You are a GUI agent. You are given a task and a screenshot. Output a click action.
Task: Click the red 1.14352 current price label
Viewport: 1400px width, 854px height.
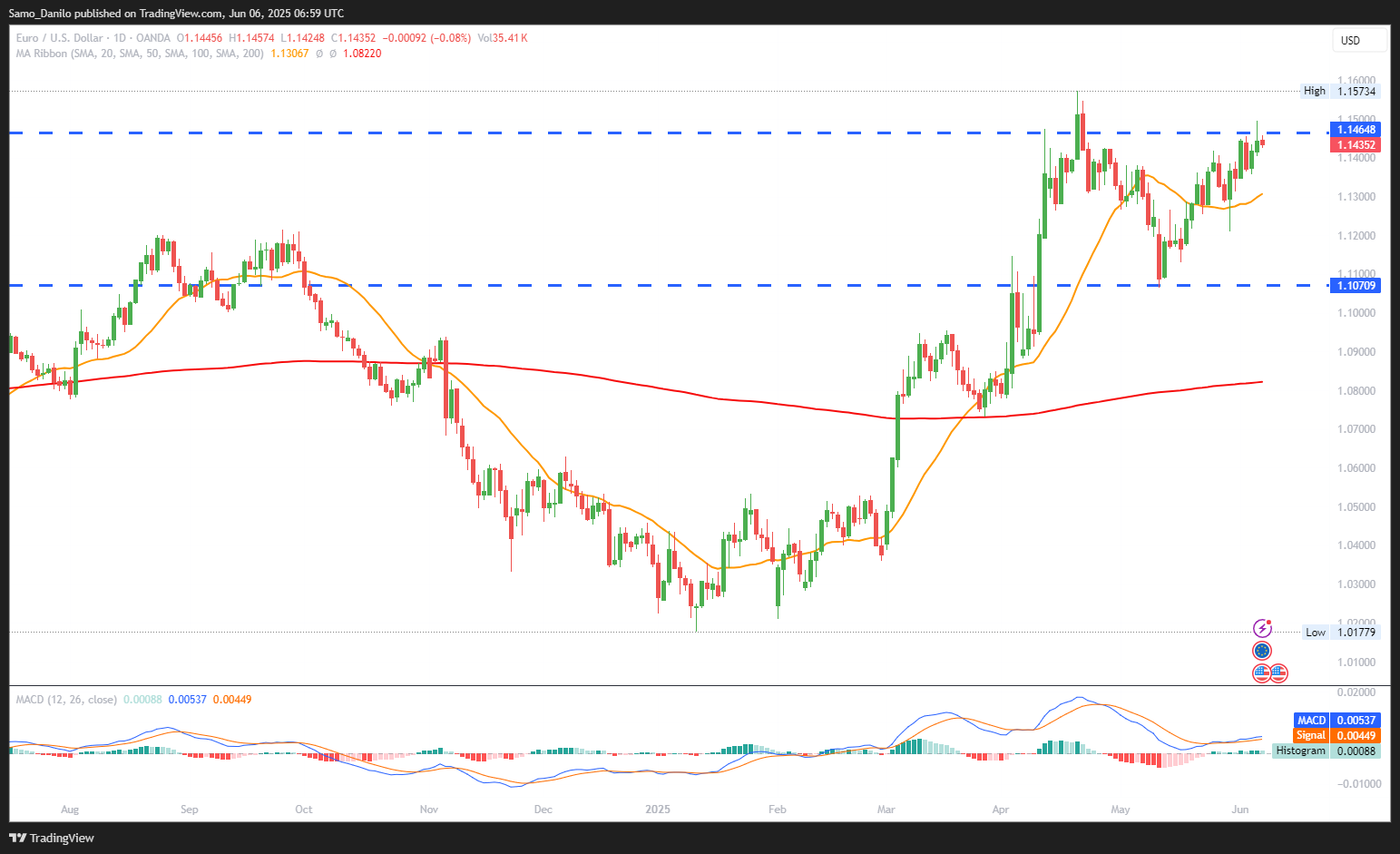[1356, 145]
